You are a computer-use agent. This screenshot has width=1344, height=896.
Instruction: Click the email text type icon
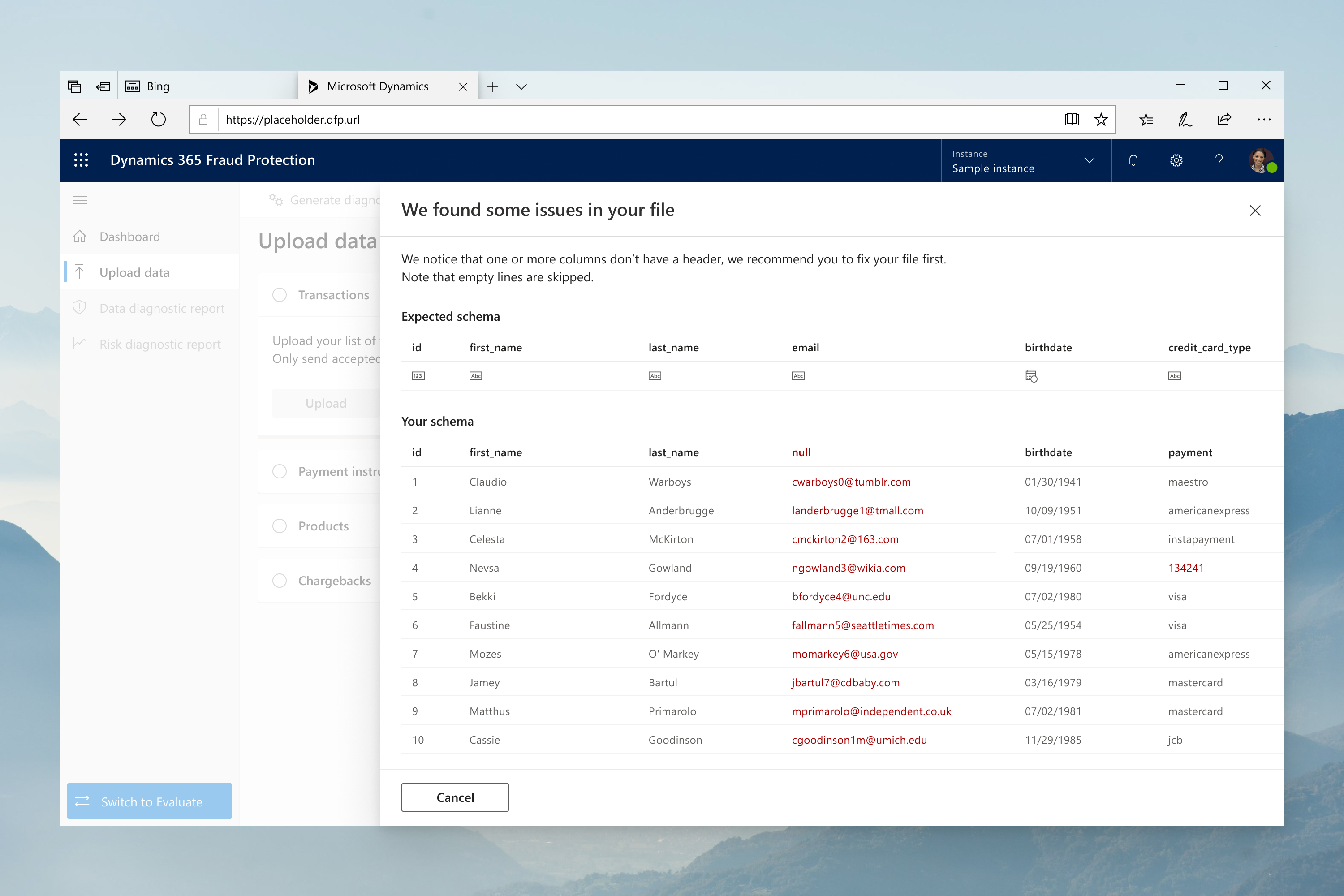(798, 376)
